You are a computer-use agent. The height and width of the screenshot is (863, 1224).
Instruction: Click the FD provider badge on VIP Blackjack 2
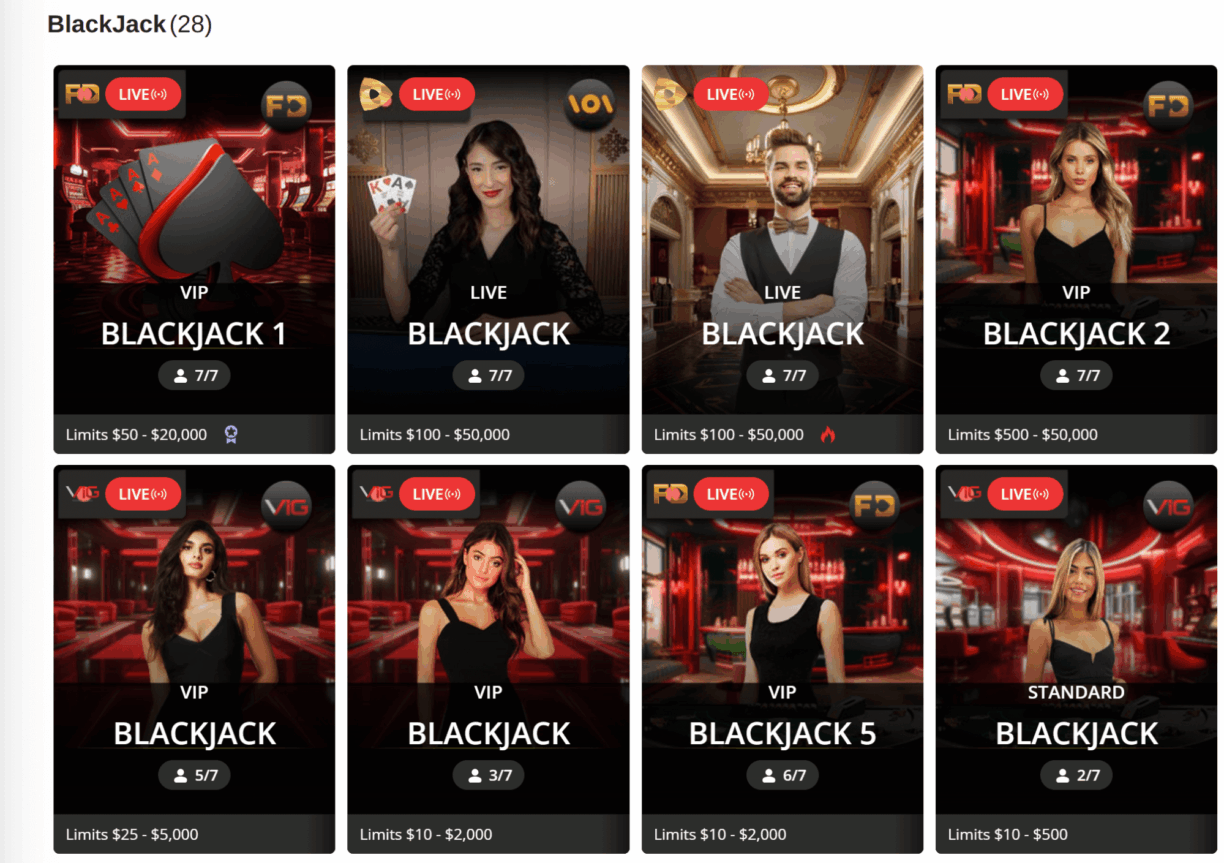[1169, 104]
